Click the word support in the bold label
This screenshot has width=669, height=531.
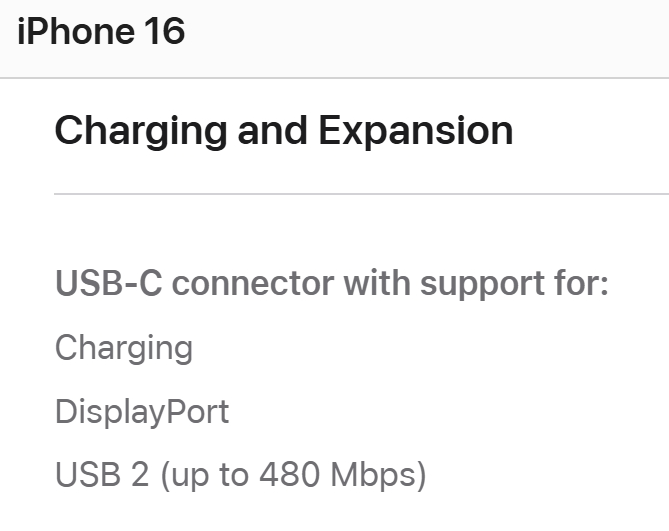pos(482,286)
